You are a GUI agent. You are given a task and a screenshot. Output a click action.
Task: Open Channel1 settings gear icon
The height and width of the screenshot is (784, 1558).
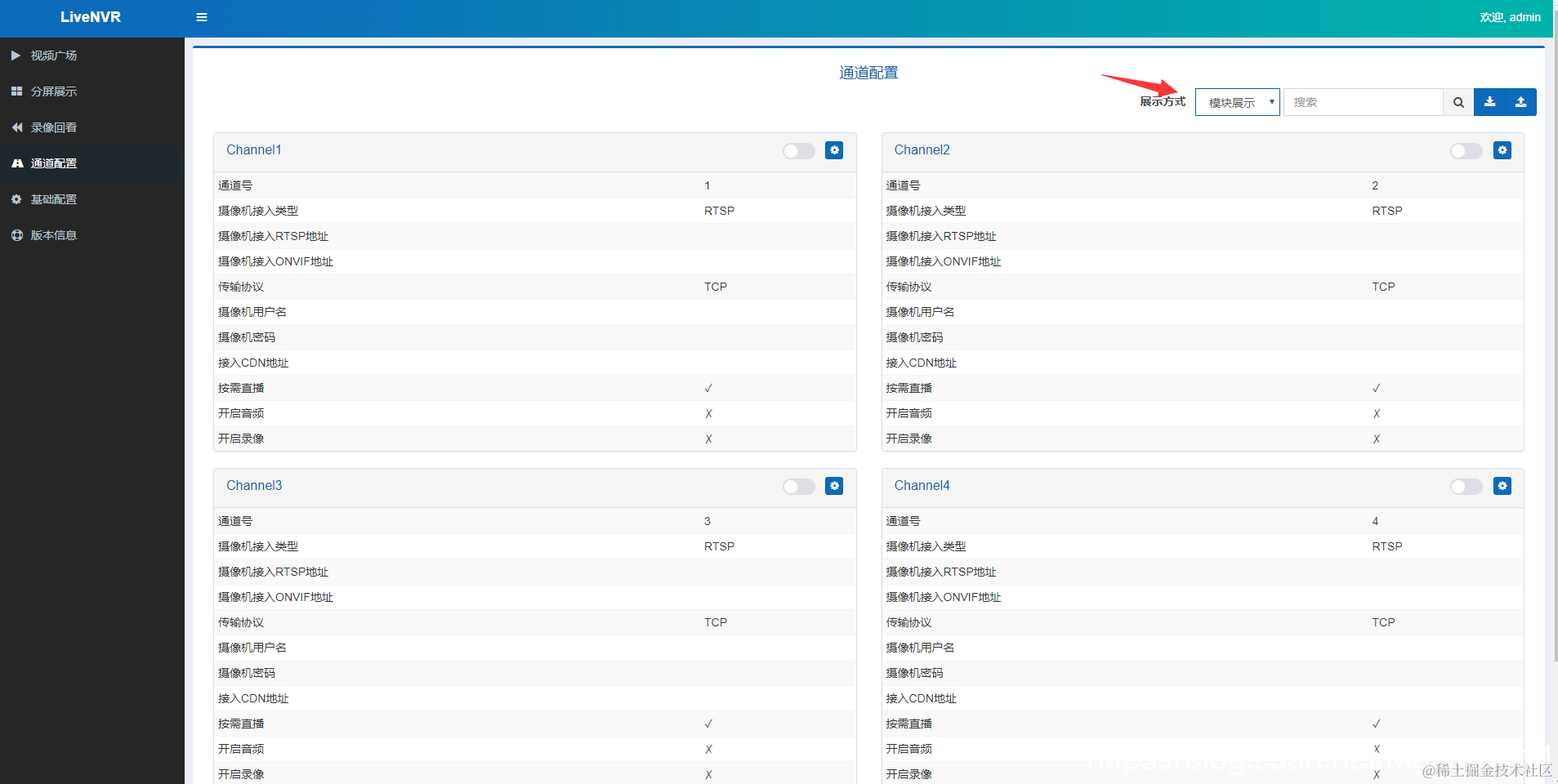pos(834,150)
